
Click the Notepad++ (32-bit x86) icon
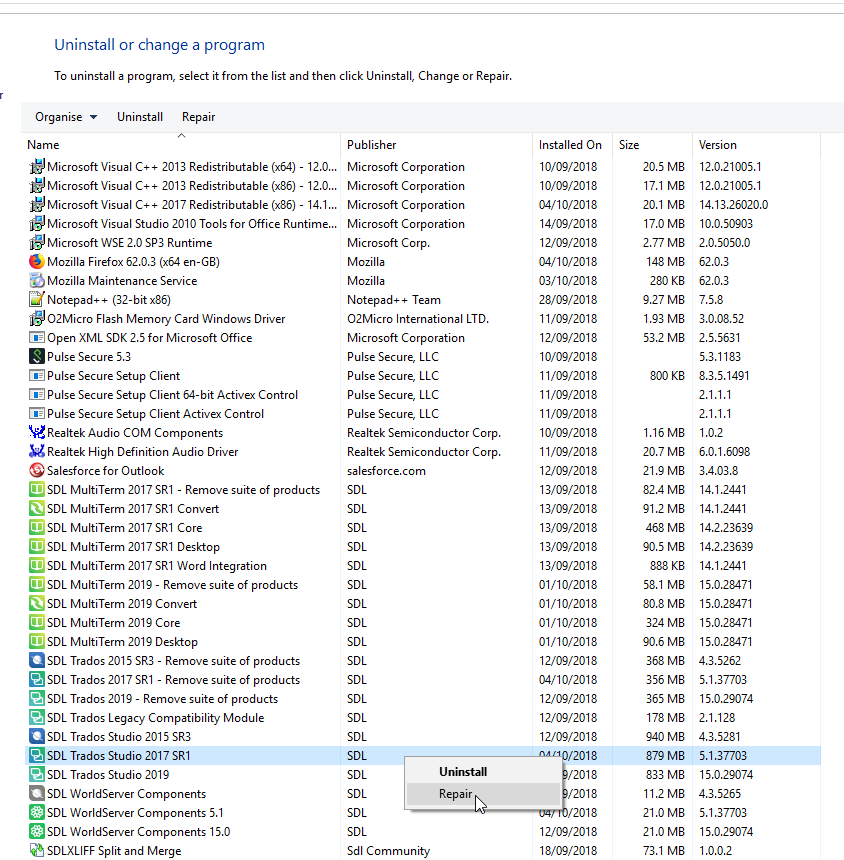[37, 299]
